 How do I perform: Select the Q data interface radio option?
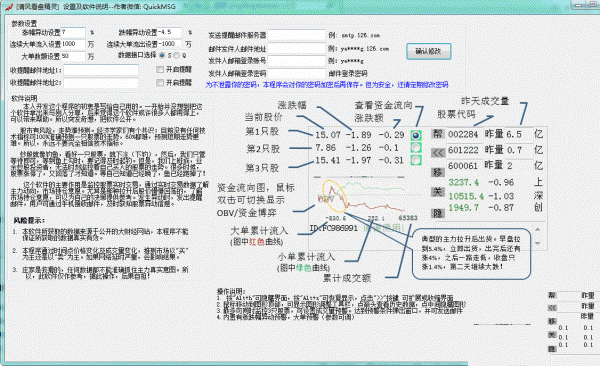[176, 56]
